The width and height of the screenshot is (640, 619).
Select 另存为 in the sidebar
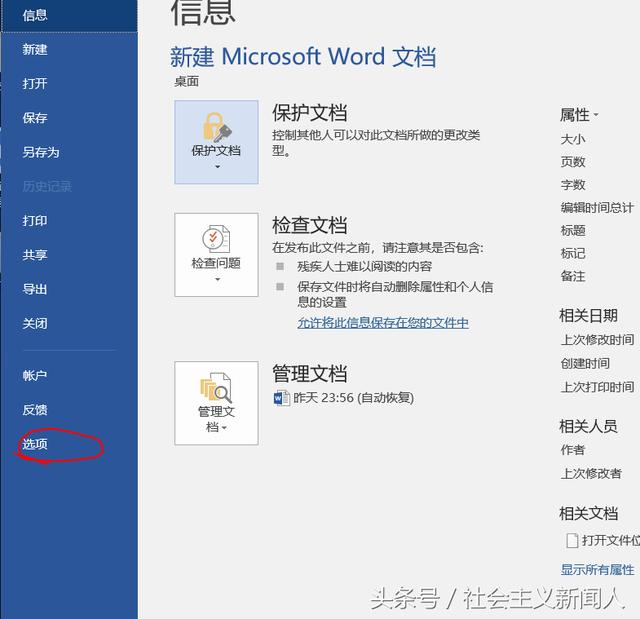pyautogui.click(x=69, y=152)
